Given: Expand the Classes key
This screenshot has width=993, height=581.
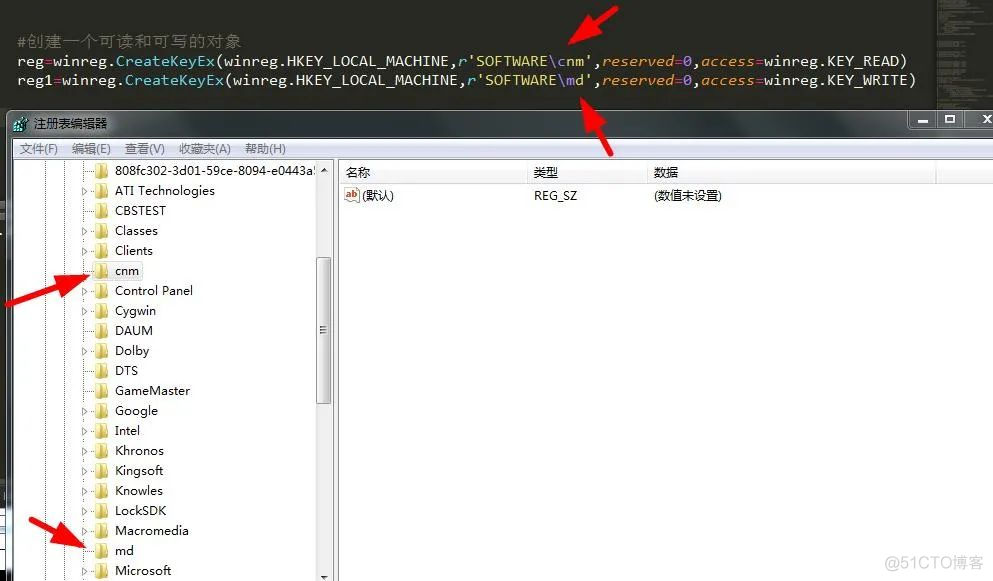Looking at the screenshot, I should click(x=86, y=230).
